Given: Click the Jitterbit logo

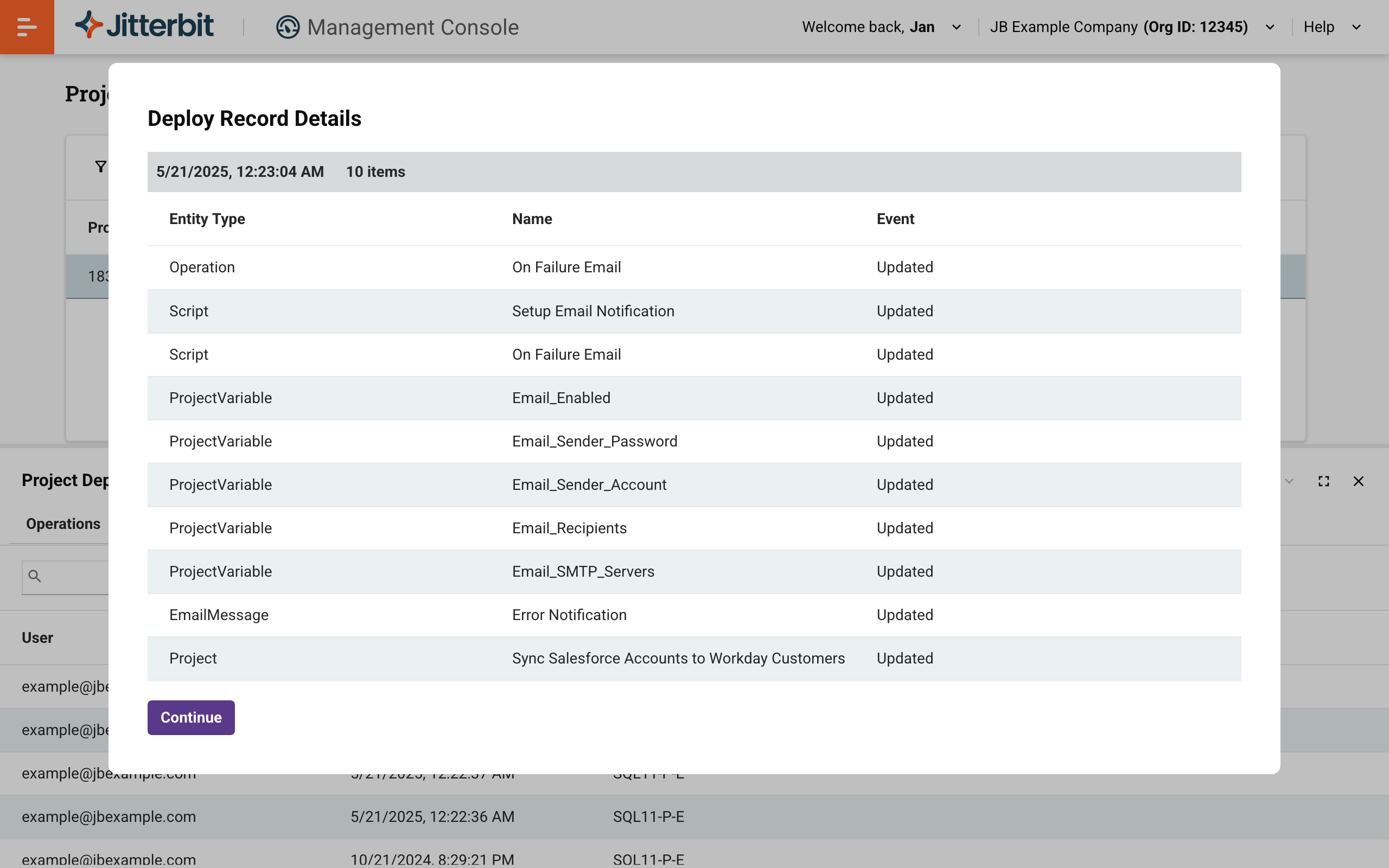Looking at the screenshot, I should click(144, 25).
